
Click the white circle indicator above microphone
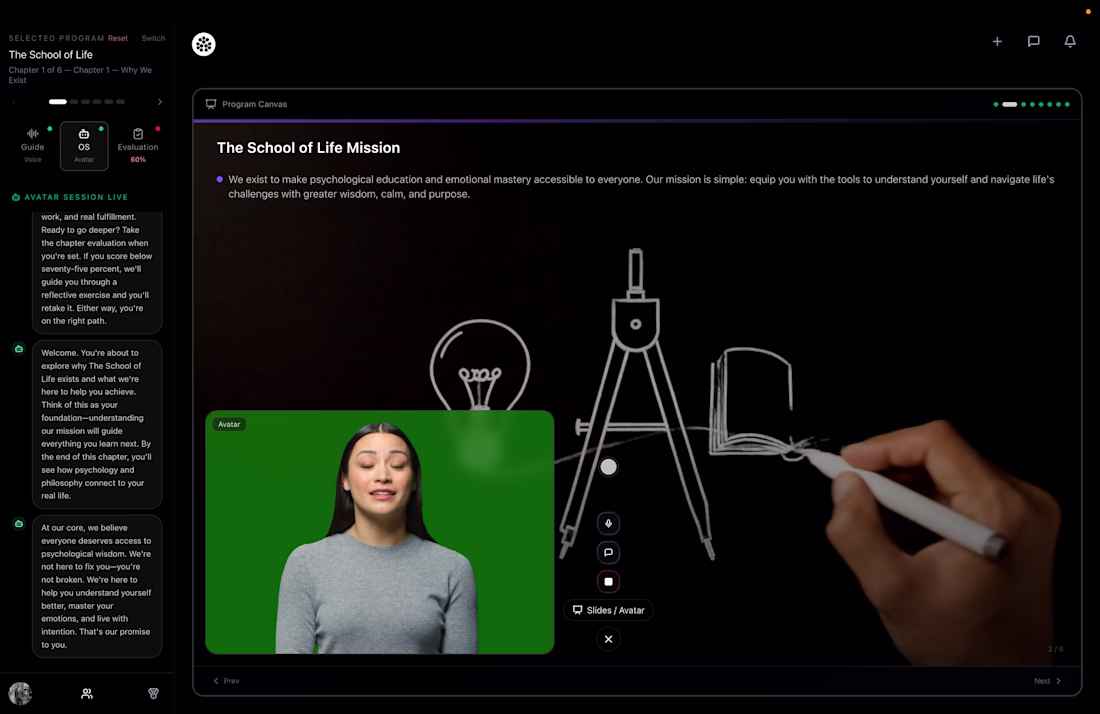click(608, 467)
